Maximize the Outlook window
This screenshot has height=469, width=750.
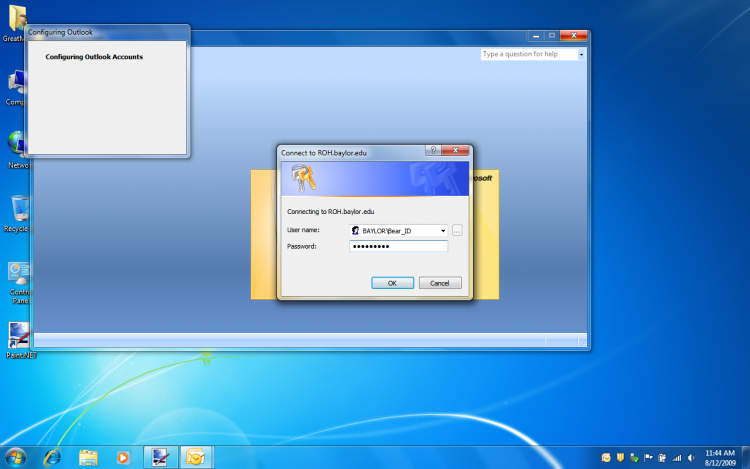[551, 36]
